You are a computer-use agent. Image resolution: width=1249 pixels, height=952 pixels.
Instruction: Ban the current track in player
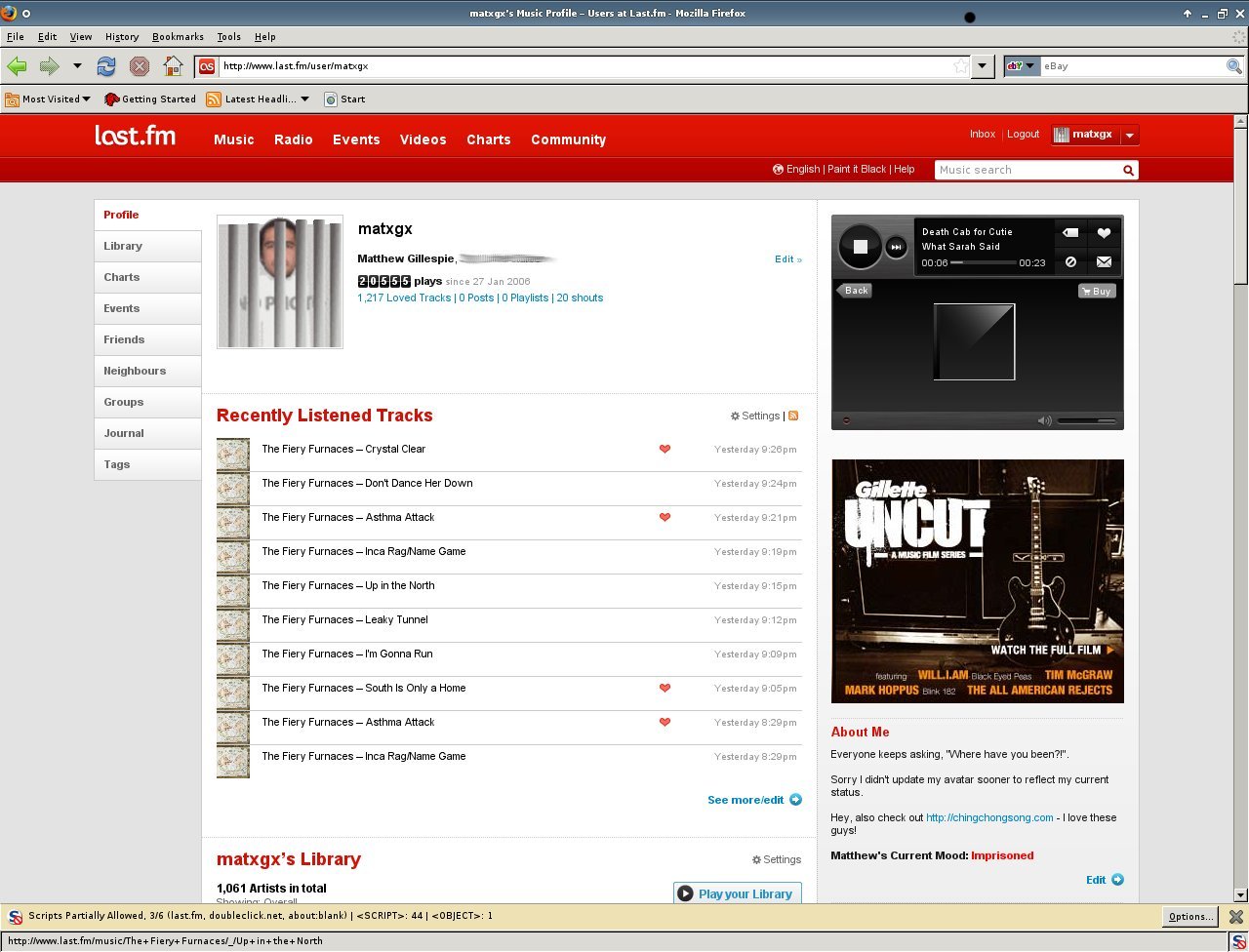[x=1070, y=261]
